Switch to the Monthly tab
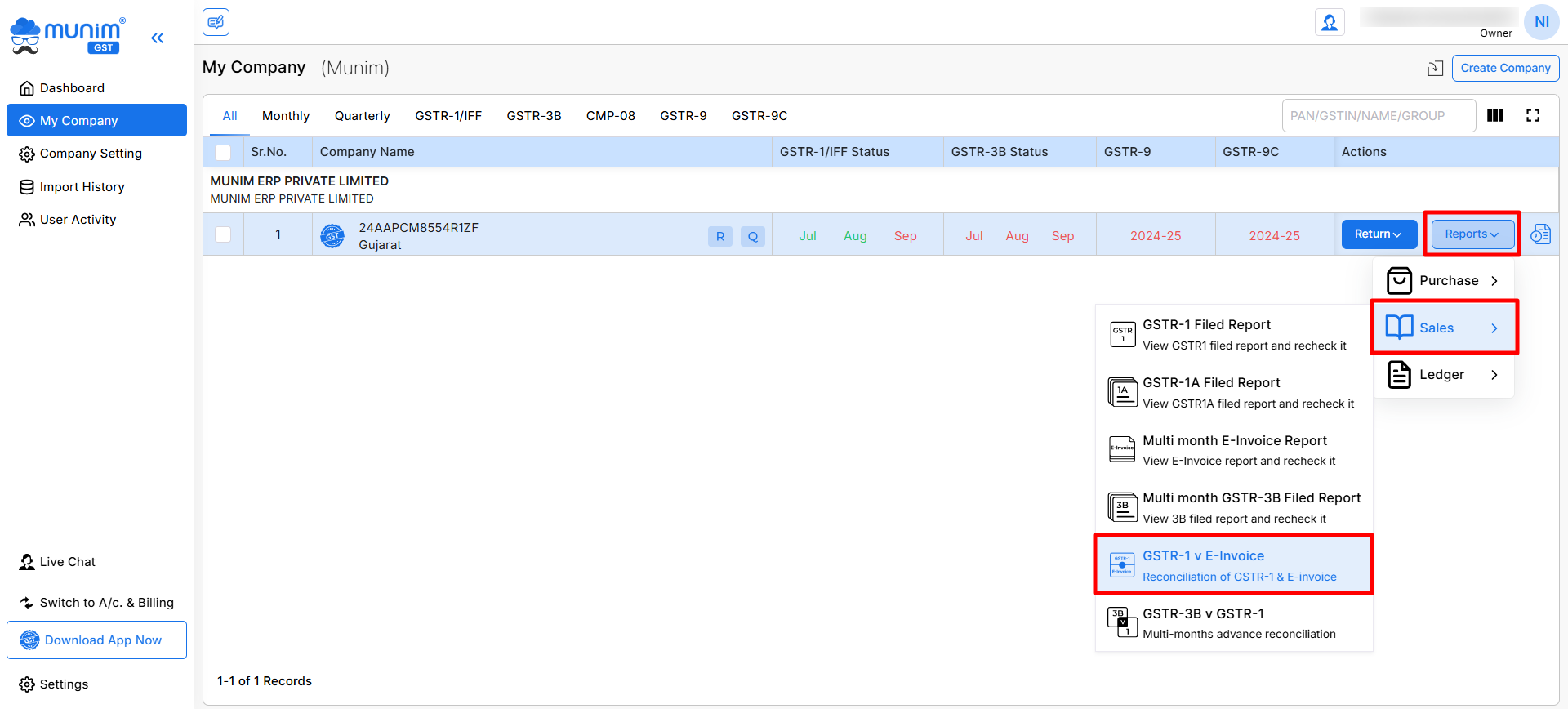The image size is (1568, 709). [286, 116]
